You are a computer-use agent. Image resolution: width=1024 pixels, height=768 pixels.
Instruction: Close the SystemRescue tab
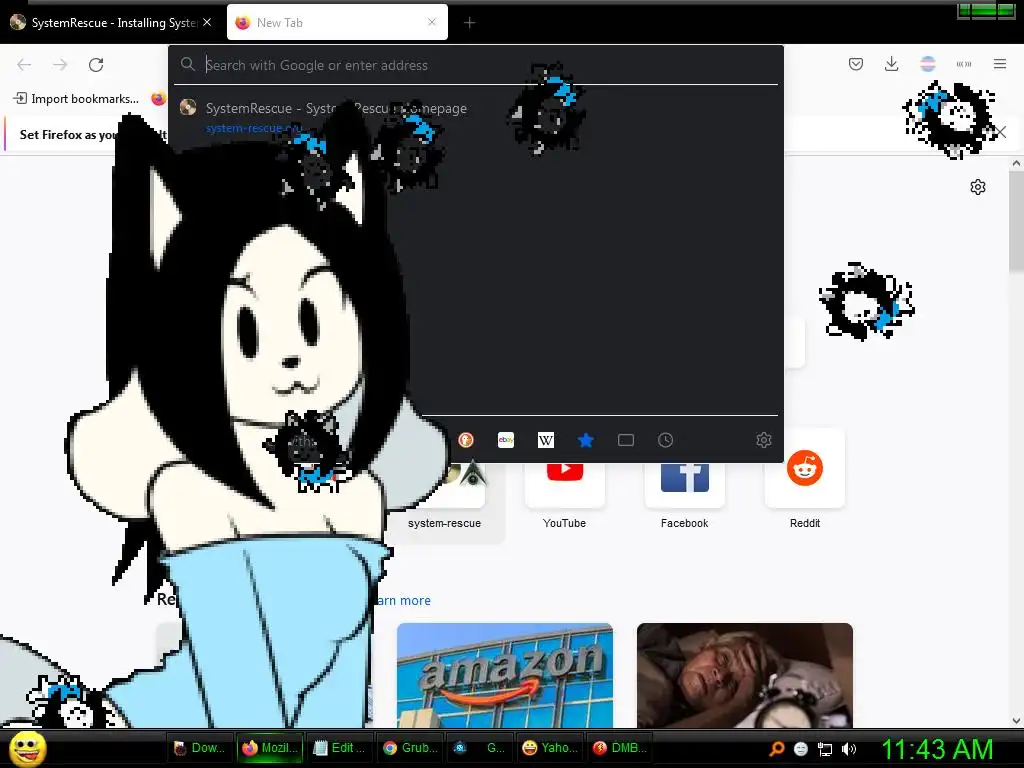click(207, 22)
